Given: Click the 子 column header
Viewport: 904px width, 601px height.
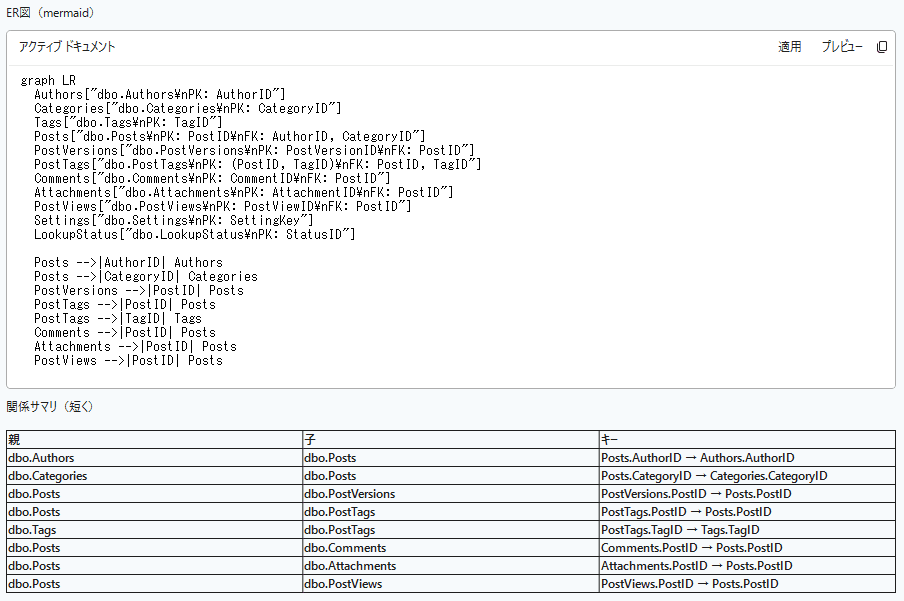Looking at the screenshot, I should (x=308, y=440).
